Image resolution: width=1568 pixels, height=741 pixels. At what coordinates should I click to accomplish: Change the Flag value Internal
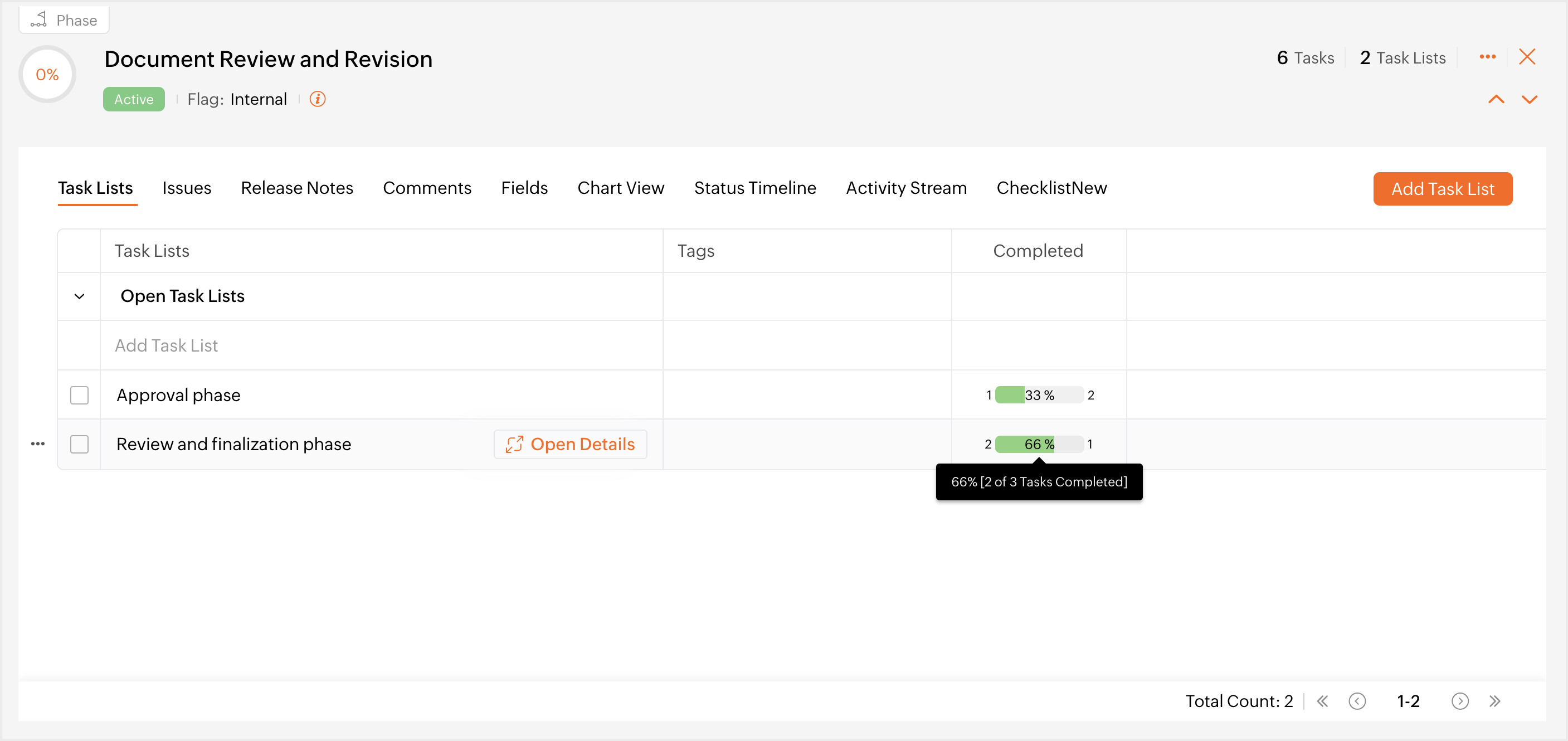(258, 99)
